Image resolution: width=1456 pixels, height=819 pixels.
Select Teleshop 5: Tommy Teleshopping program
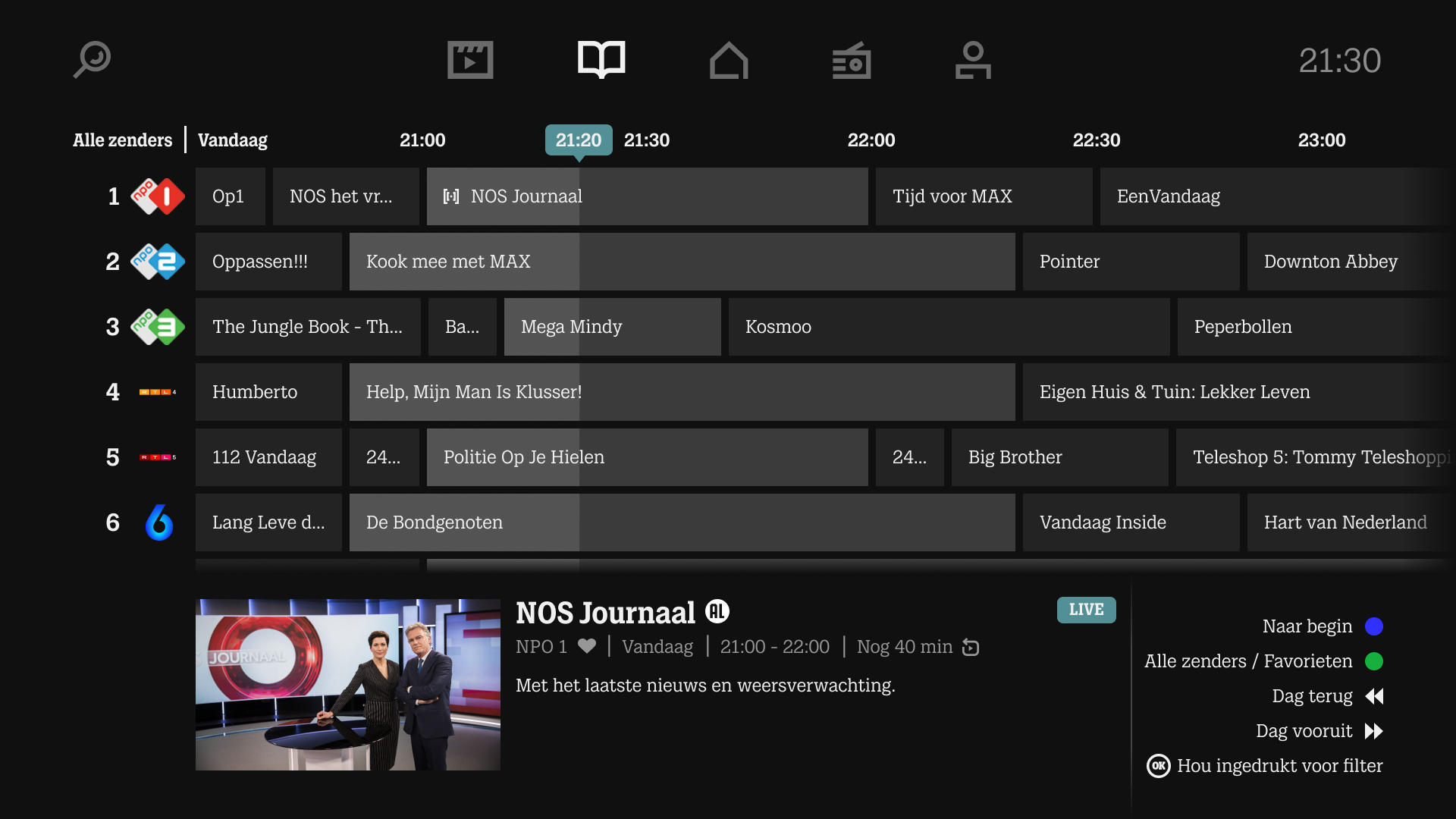point(1316,457)
